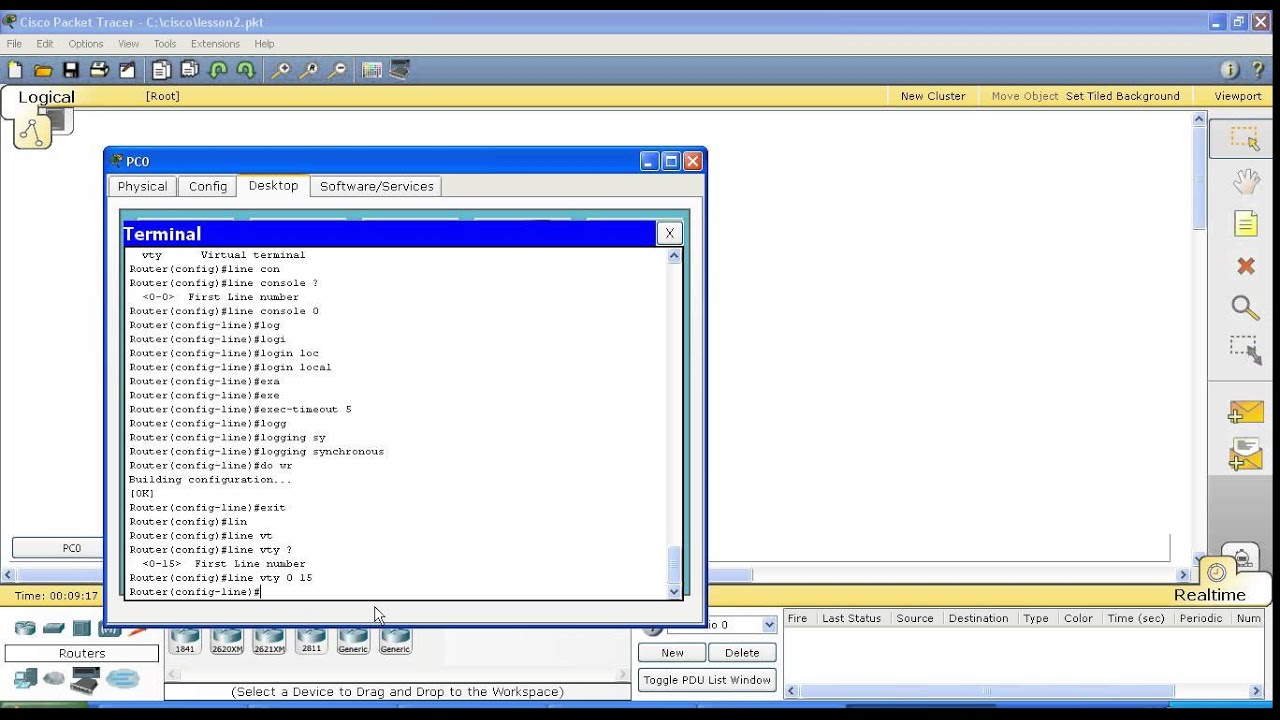Screen dimensions: 1280x720
Task: Click the Add Complex PDU envelope icon
Action: [x=1245, y=455]
